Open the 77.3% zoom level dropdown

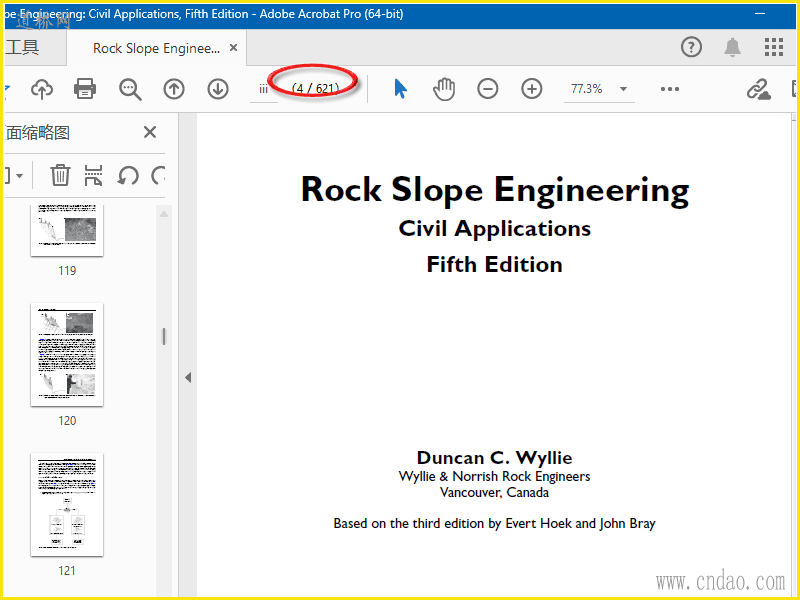coord(623,89)
